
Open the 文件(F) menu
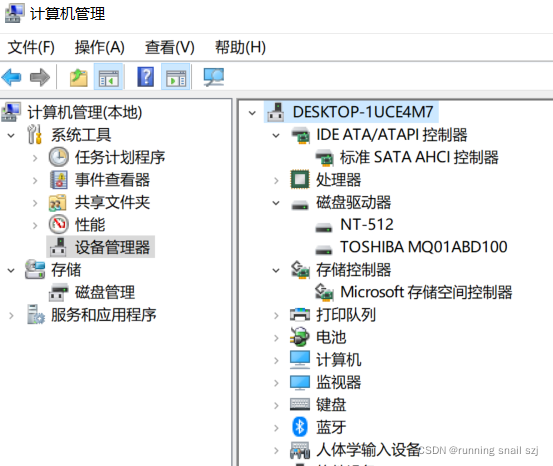[x=31, y=47]
